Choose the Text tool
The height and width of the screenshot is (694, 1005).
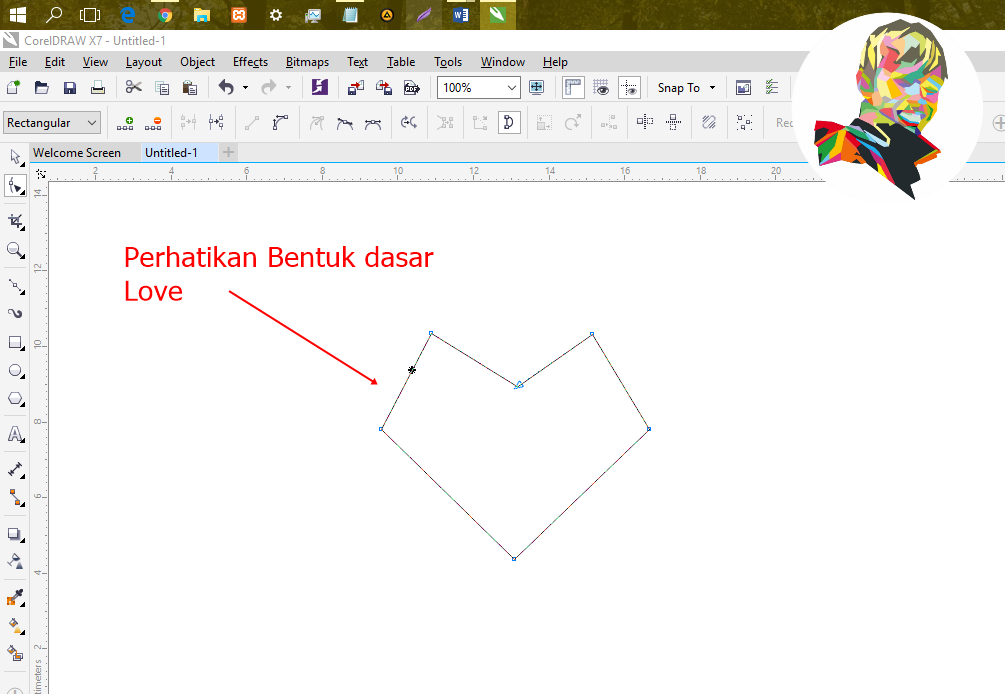click(15, 434)
